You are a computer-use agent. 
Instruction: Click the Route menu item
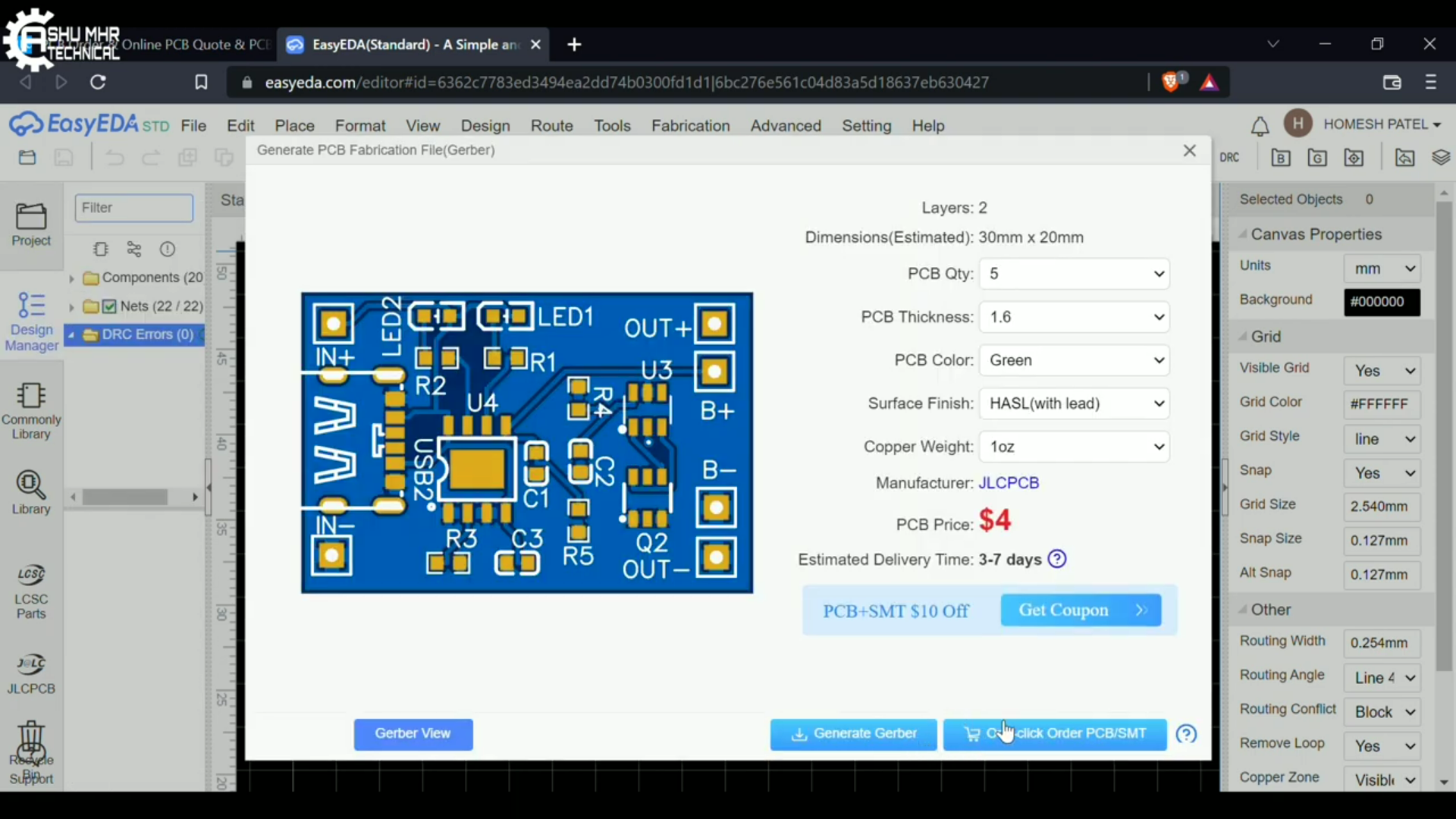(552, 124)
